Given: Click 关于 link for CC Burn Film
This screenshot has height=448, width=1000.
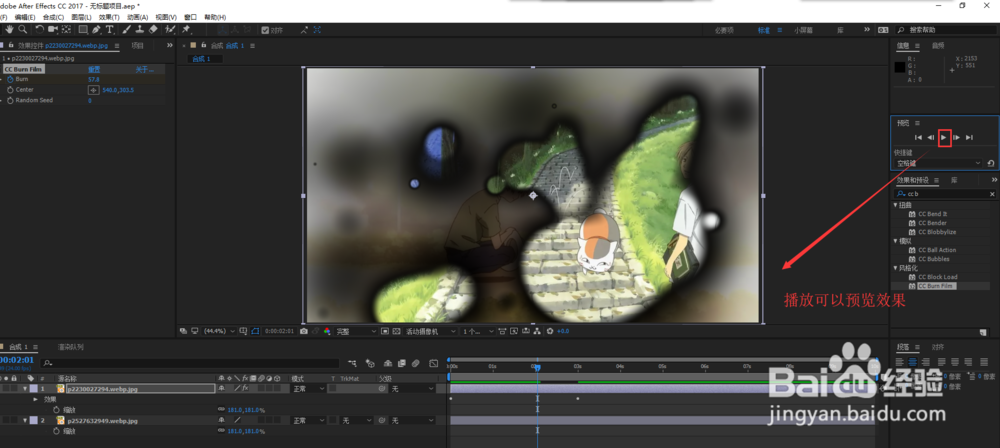Looking at the screenshot, I should (144, 69).
